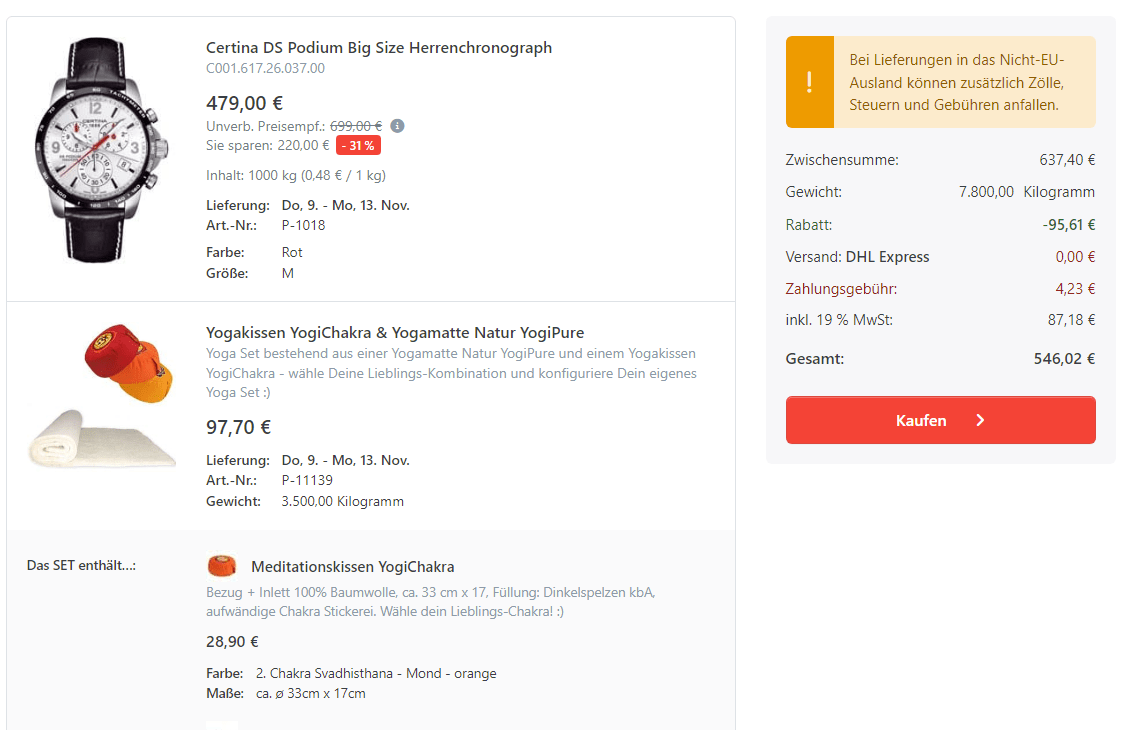Click the yoga set price 97,70 €

tap(238, 427)
